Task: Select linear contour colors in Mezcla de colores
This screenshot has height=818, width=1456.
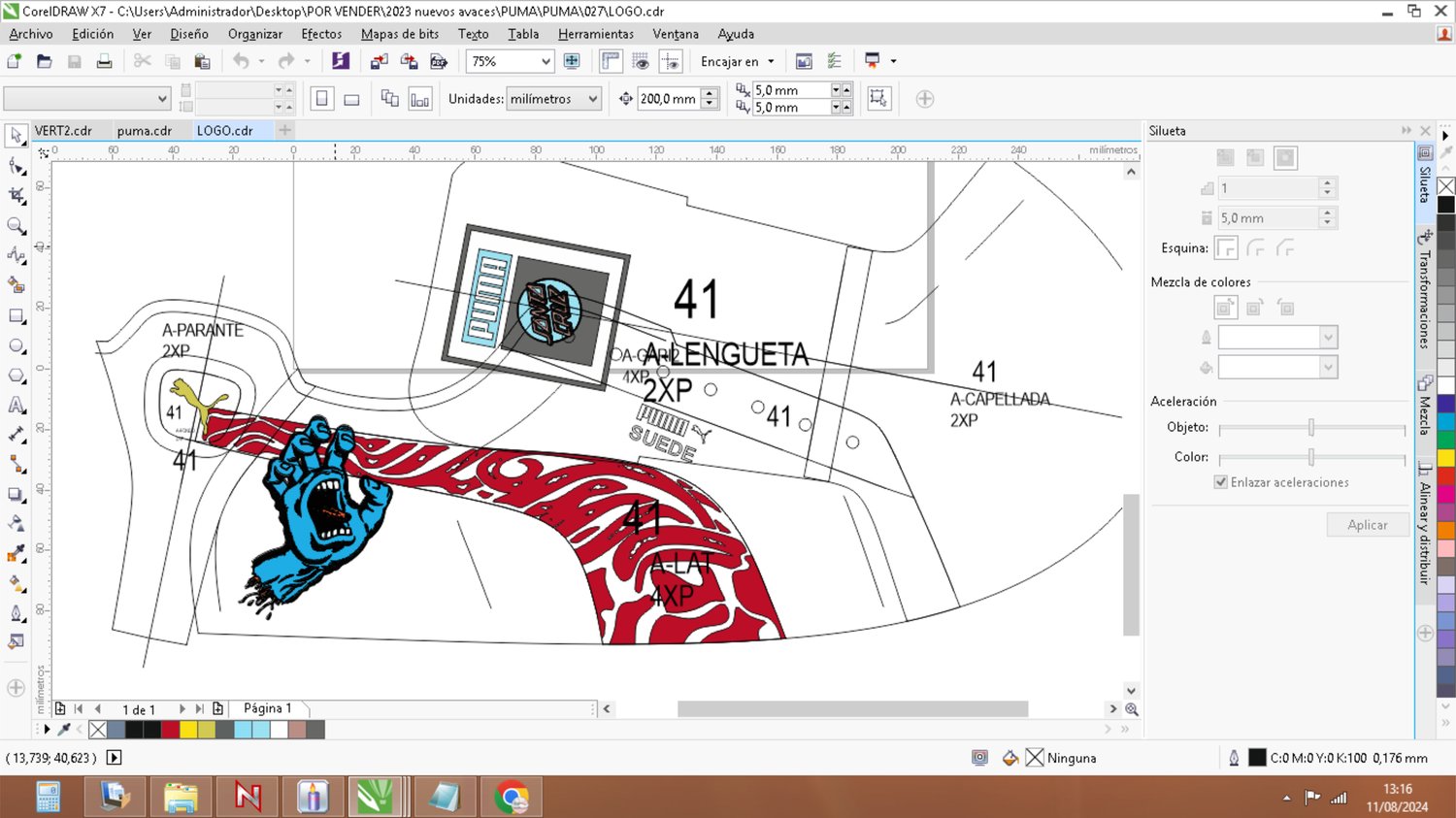Action: pos(1225,309)
